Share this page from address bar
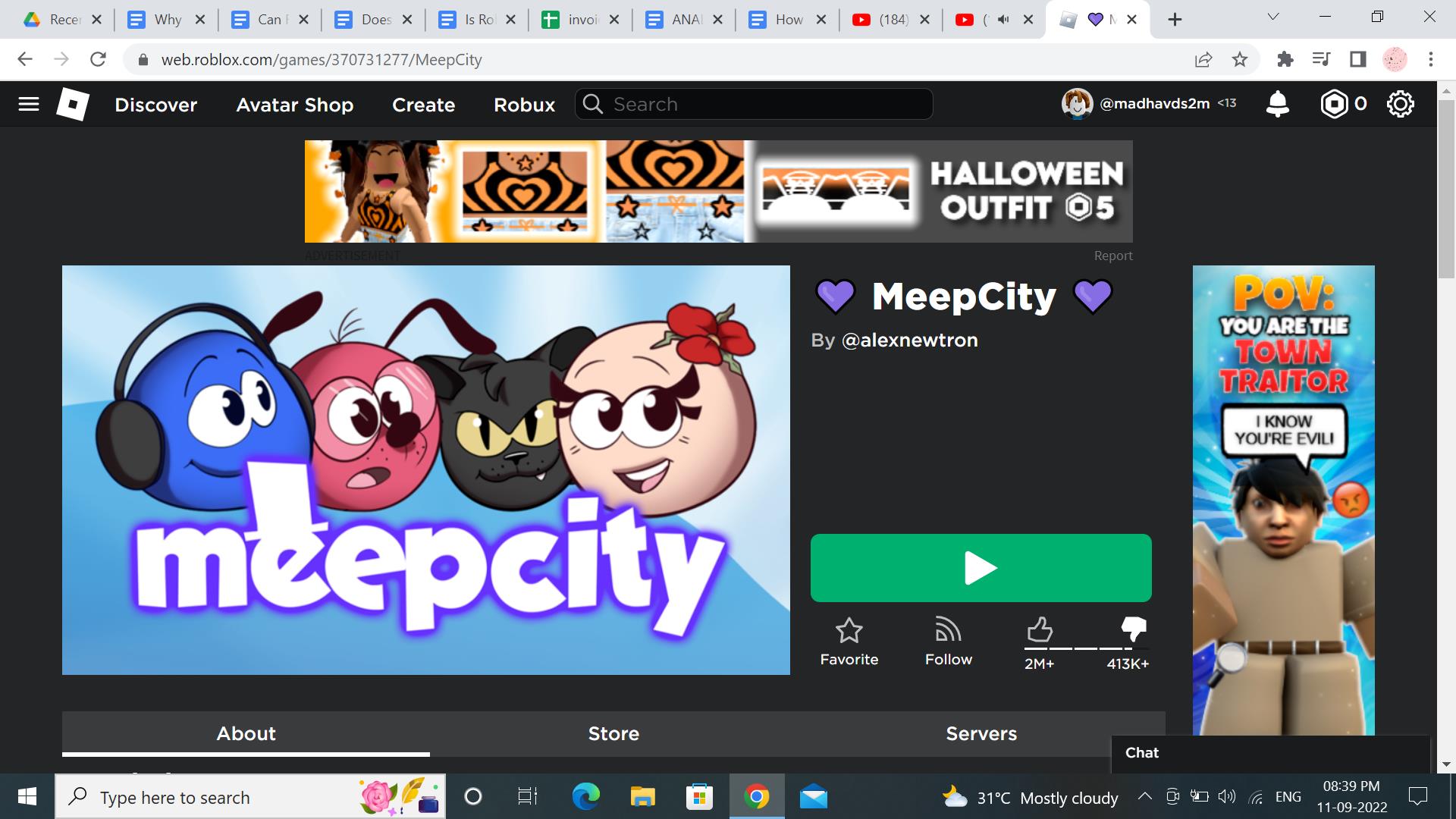 click(x=1203, y=59)
